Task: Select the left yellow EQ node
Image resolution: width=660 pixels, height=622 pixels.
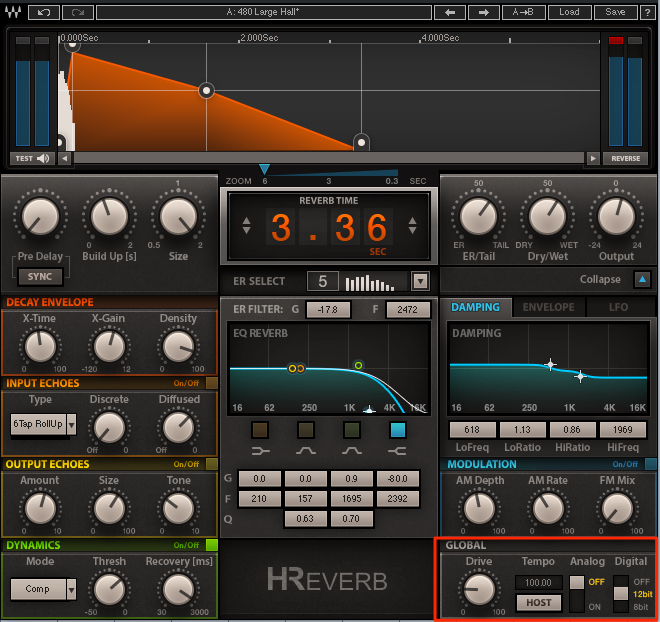Action: click(x=292, y=369)
